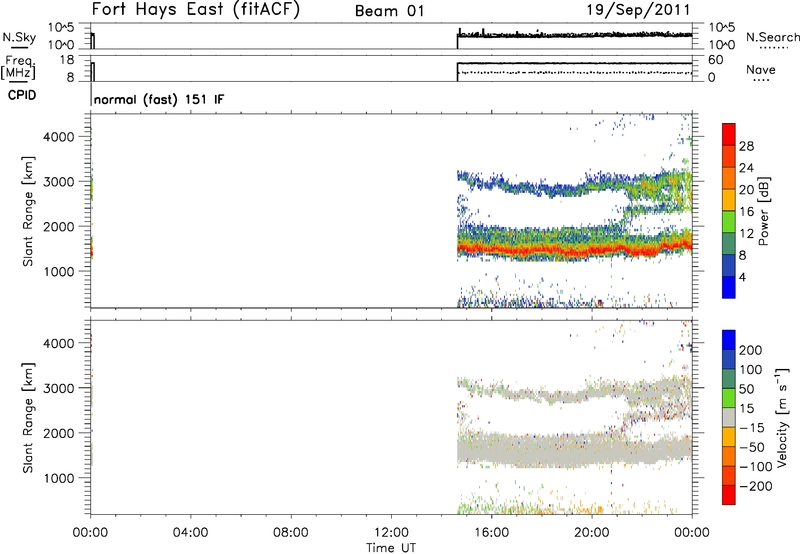This screenshot has height=554, width=800.
Task: Click the '10^5' left noise axis tick
Action: (61, 28)
